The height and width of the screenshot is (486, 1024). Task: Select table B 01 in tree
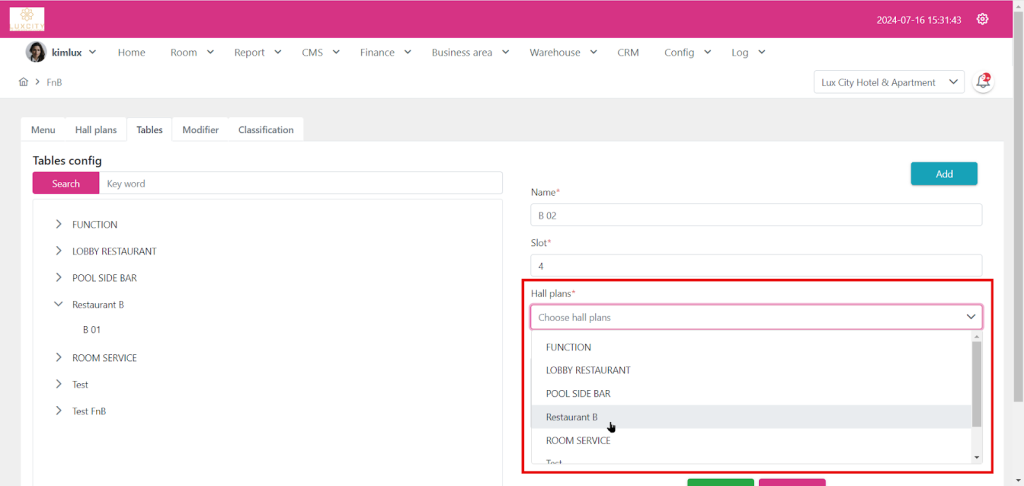(92, 329)
